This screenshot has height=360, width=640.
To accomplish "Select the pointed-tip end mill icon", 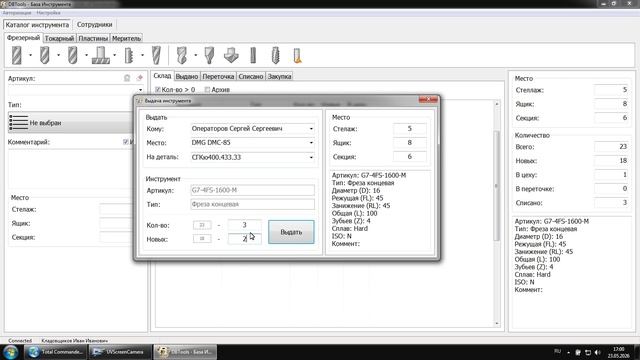I will (45, 56).
